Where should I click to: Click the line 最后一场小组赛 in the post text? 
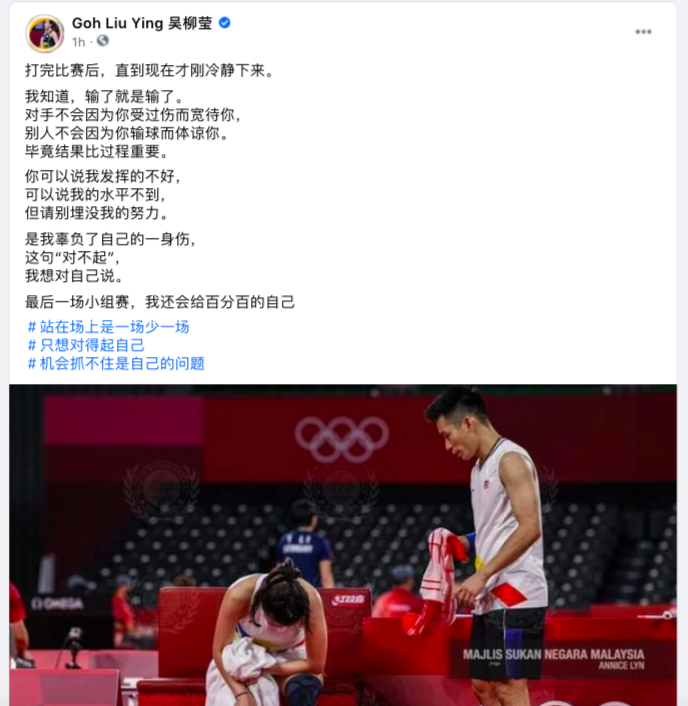point(160,302)
